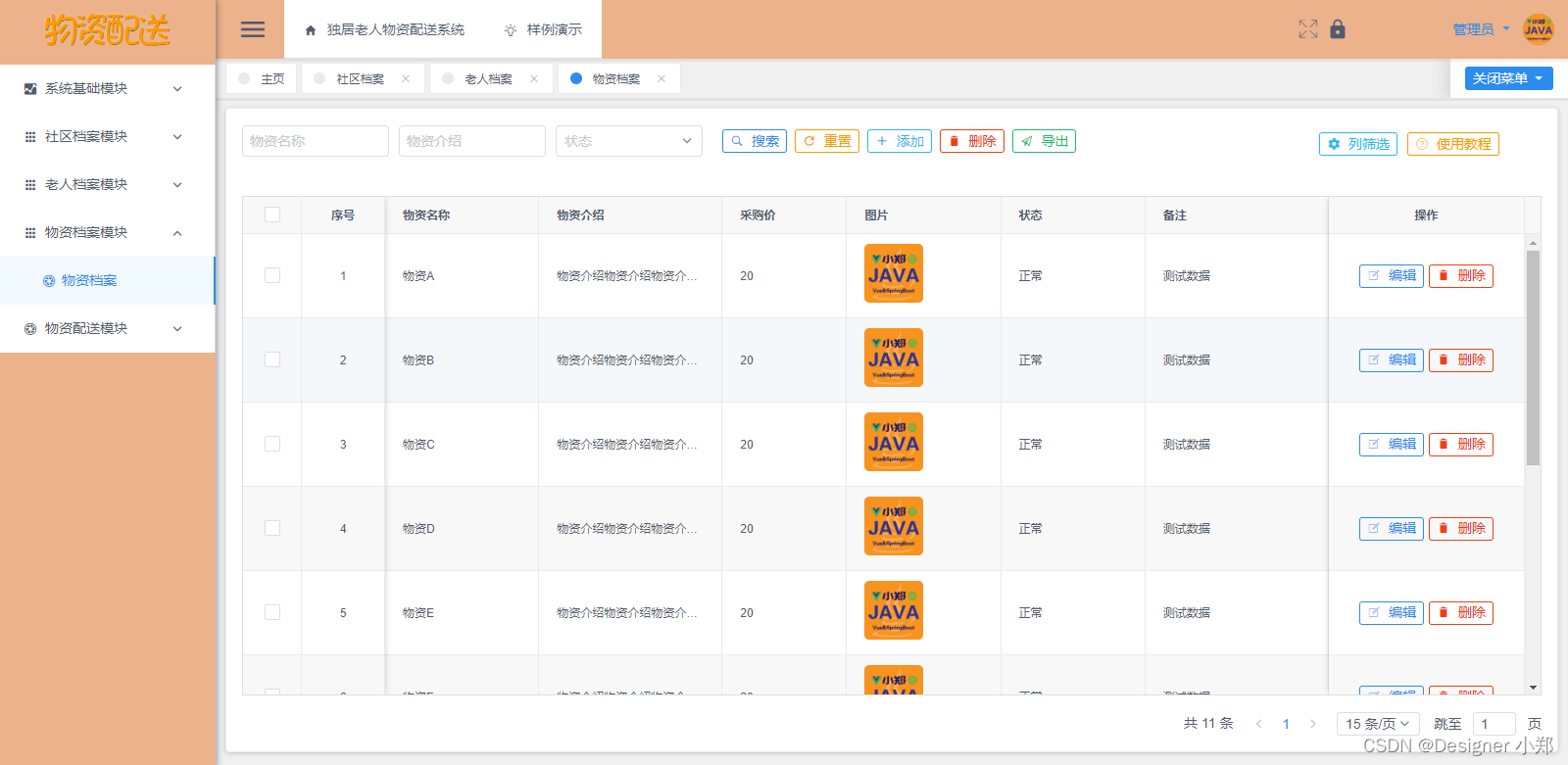
Task: Click the 老人档案模块 grid icon
Action: 30,185
